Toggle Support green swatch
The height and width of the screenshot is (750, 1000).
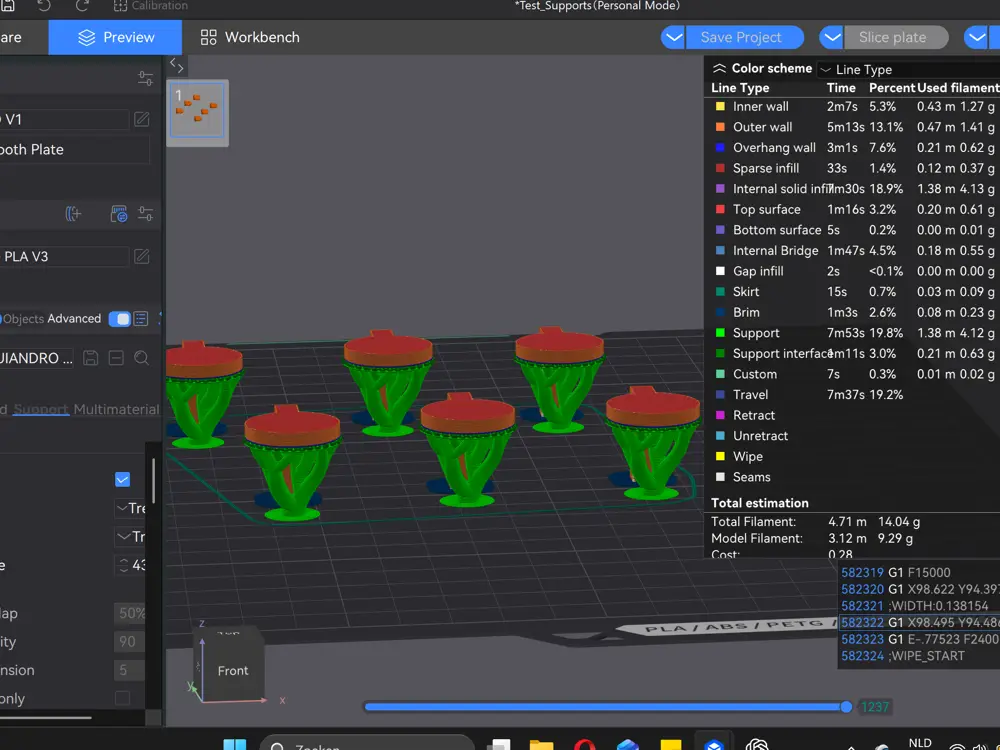point(720,333)
